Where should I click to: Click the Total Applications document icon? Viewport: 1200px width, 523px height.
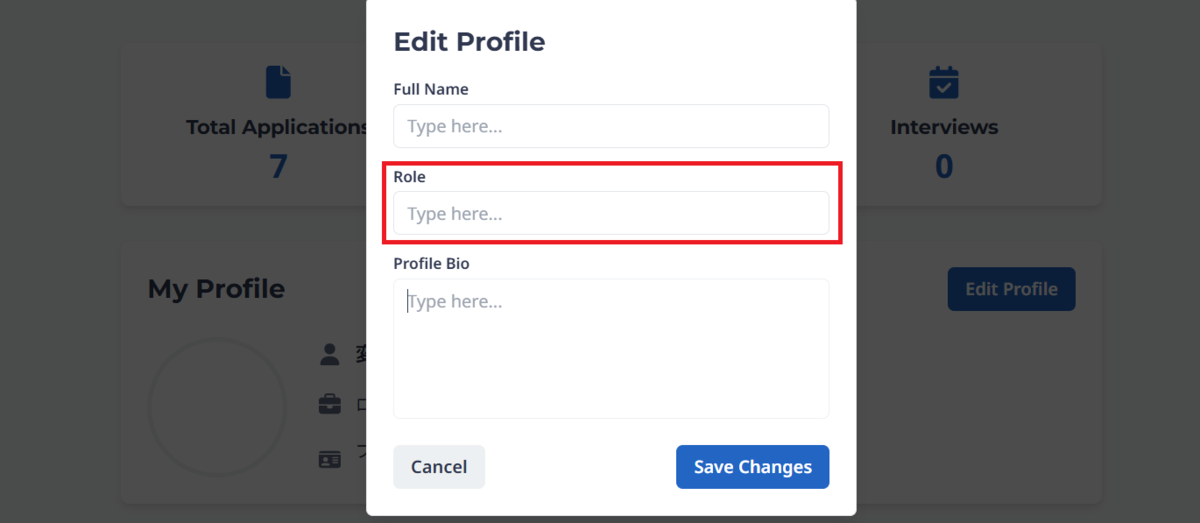point(278,82)
